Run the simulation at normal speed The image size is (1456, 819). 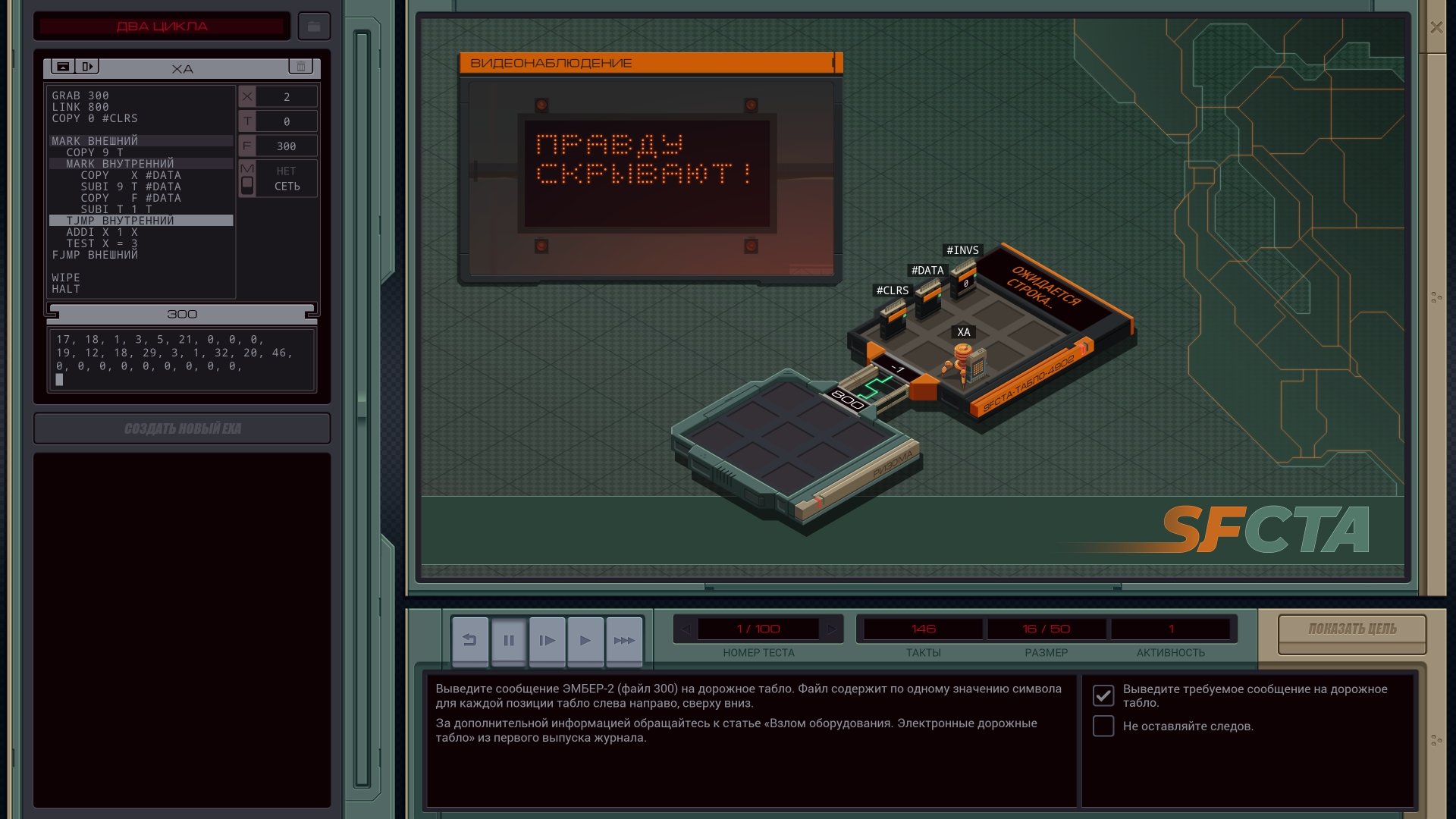tap(585, 641)
